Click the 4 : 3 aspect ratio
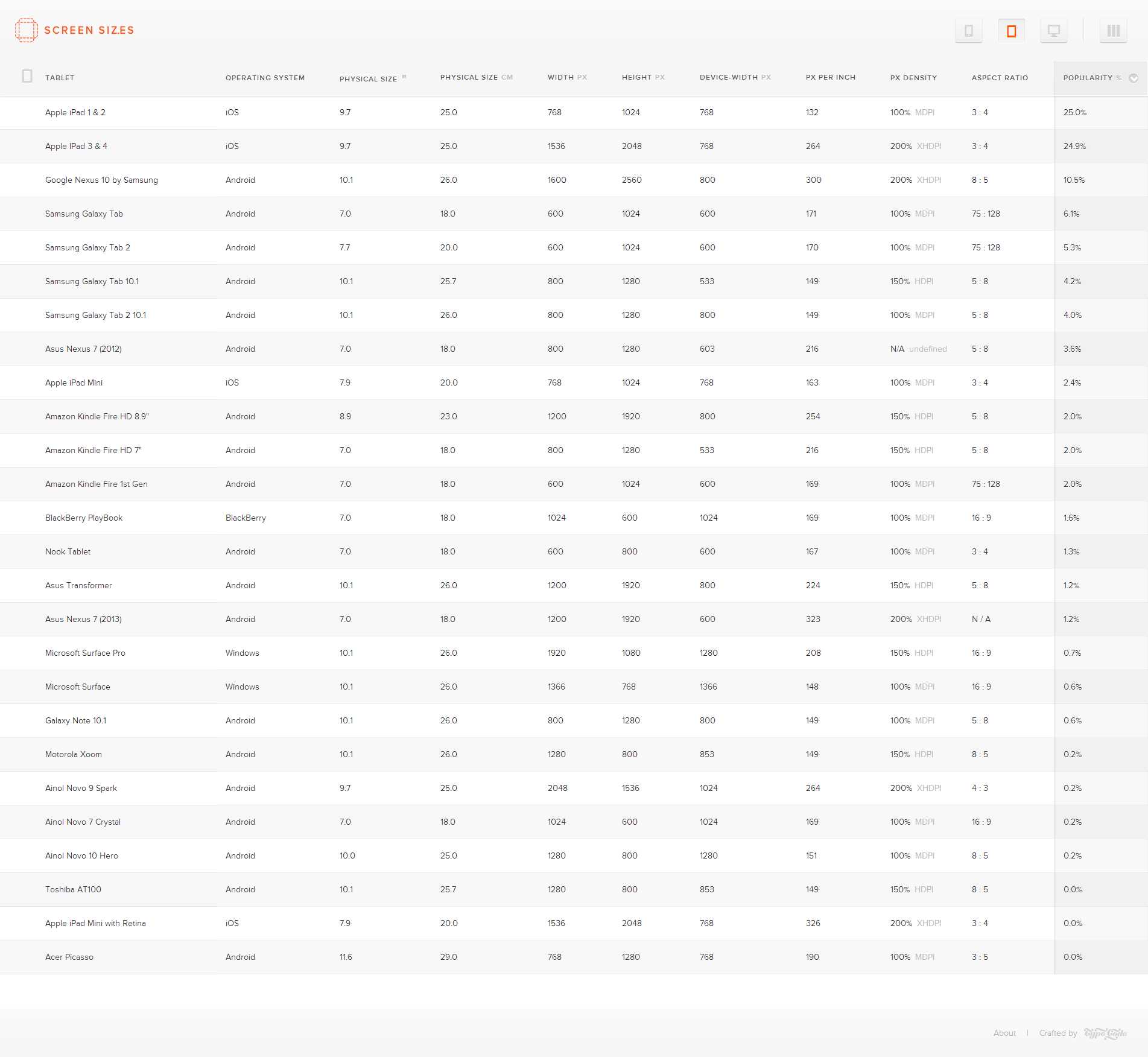Screen dimensions: 1148x1057 [980, 788]
